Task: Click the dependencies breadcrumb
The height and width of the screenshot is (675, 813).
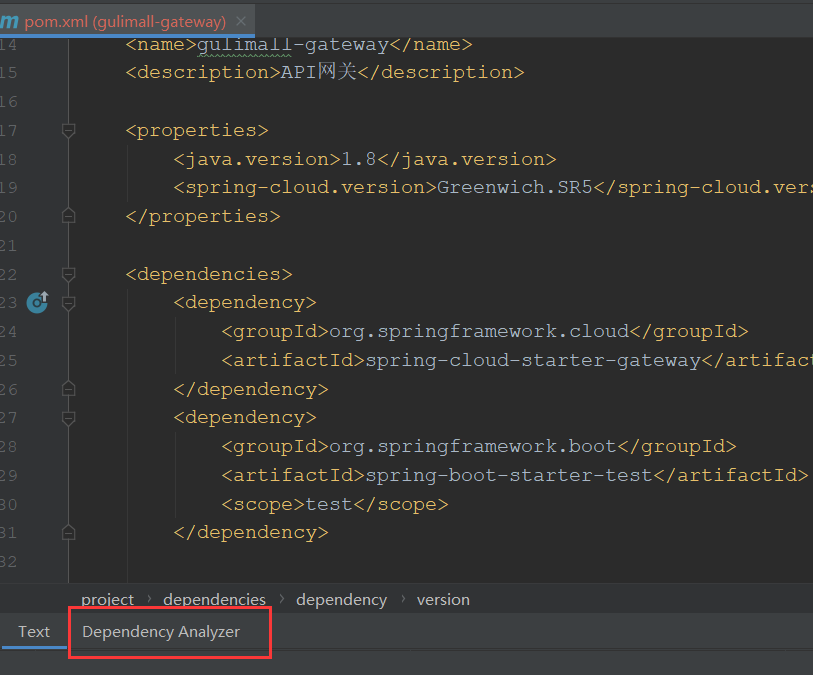Action: [x=214, y=599]
